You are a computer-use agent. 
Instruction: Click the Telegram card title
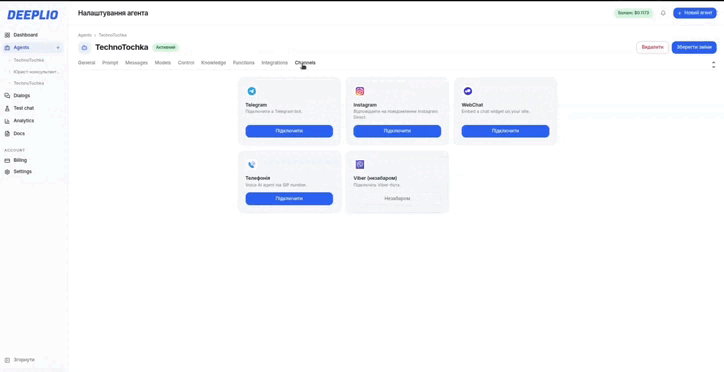tap(256, 105)
